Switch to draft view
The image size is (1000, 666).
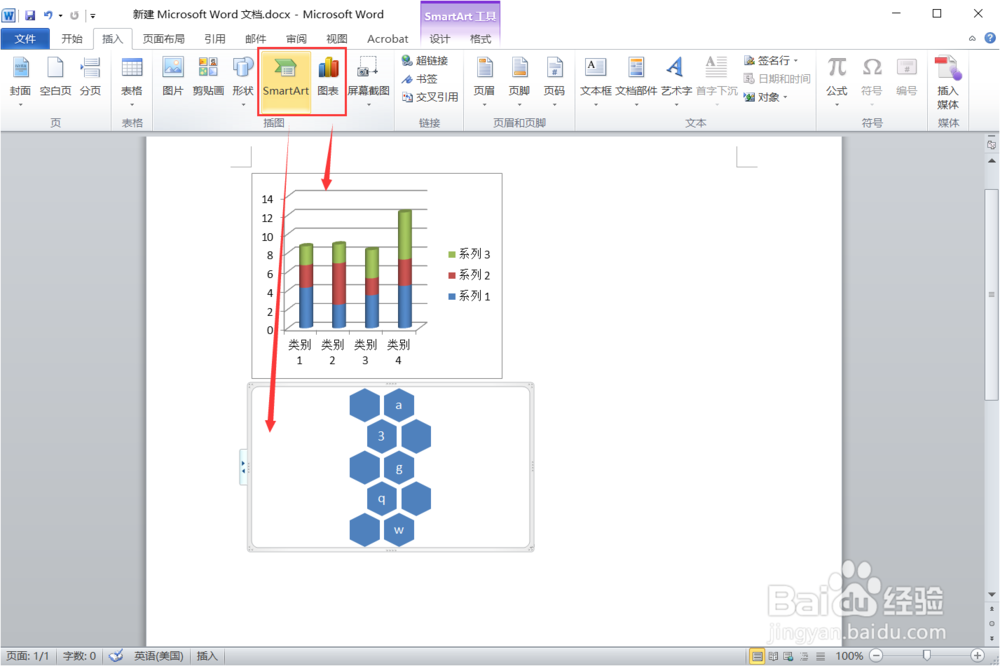tap(820, 656)
